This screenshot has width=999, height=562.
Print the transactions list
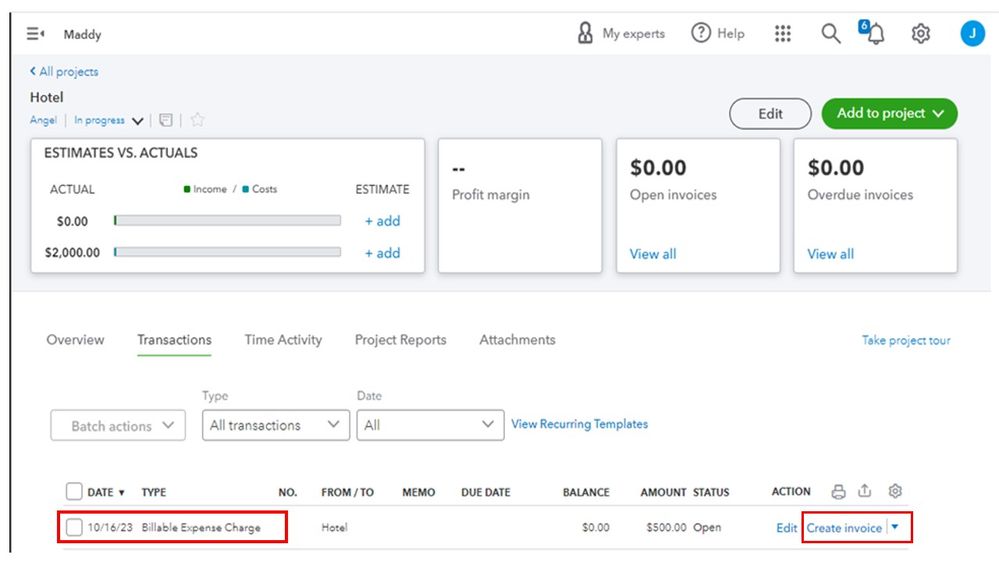point(839,491)
